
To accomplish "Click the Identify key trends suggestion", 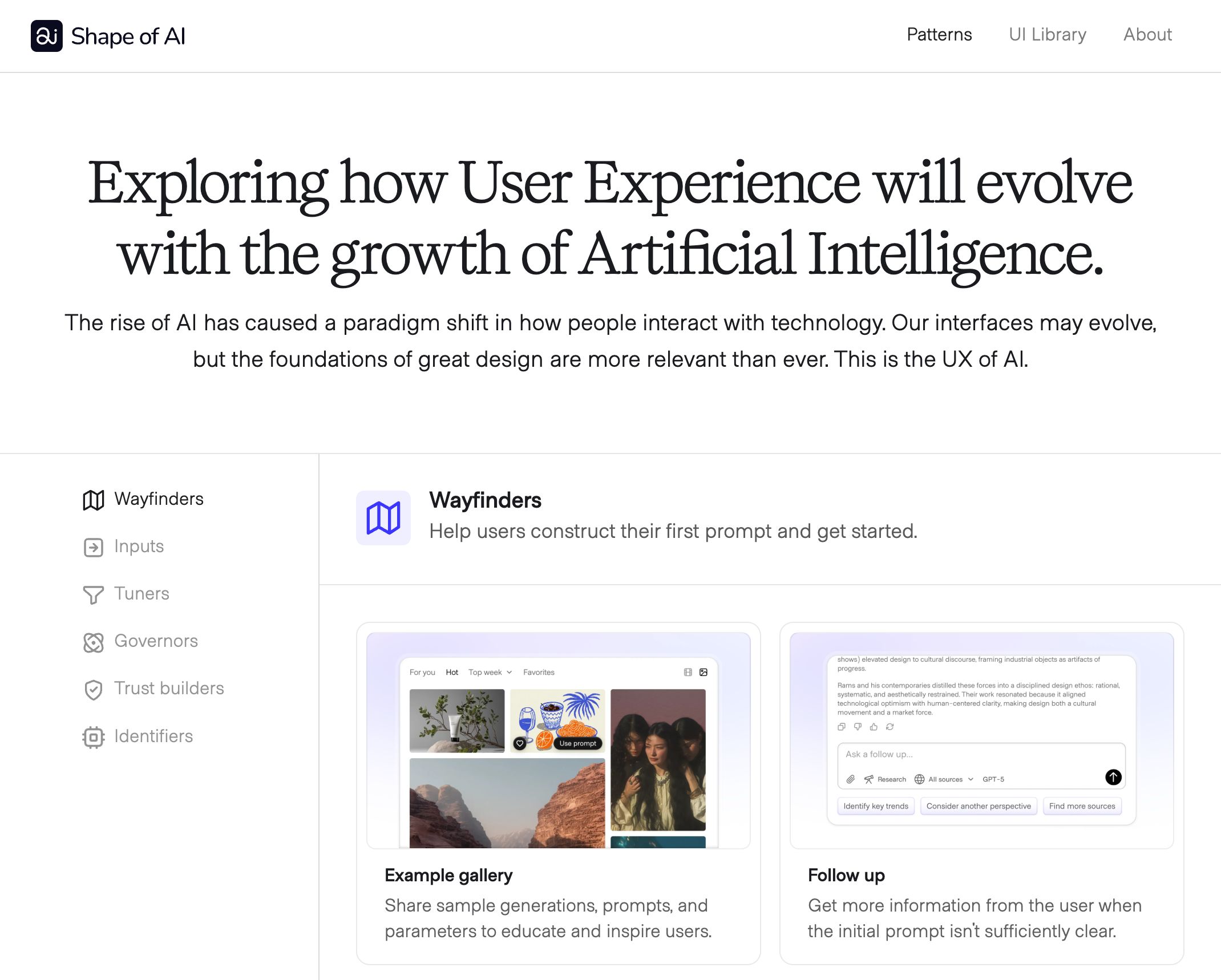I will (876, 806).
